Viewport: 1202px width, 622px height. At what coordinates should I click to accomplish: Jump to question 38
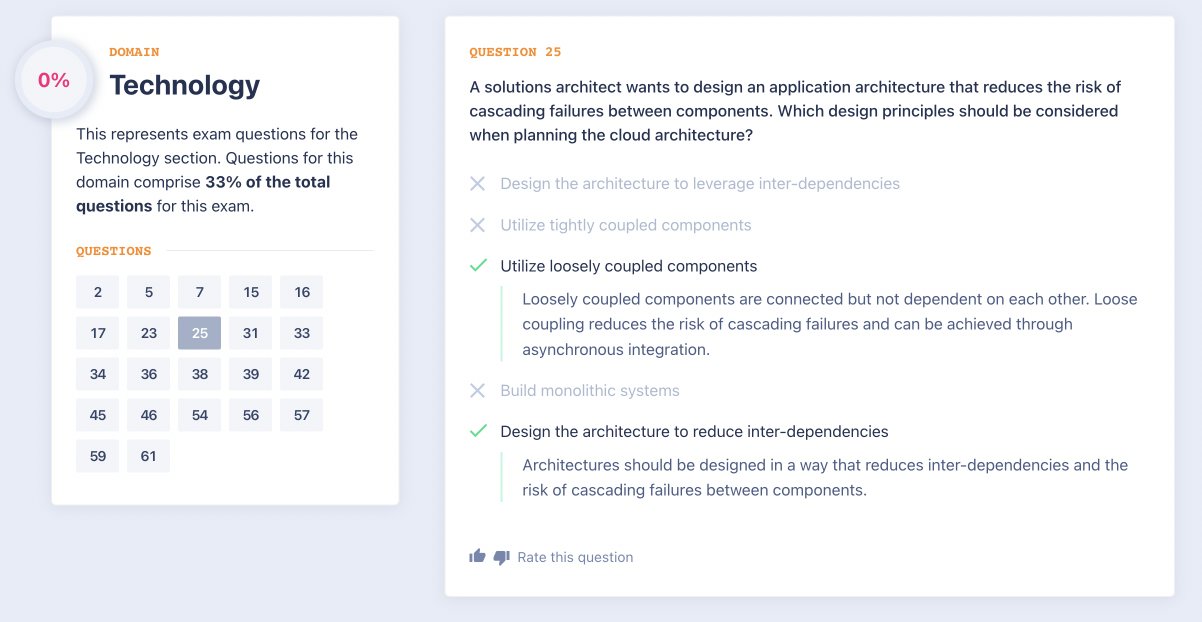coord(200,374)
